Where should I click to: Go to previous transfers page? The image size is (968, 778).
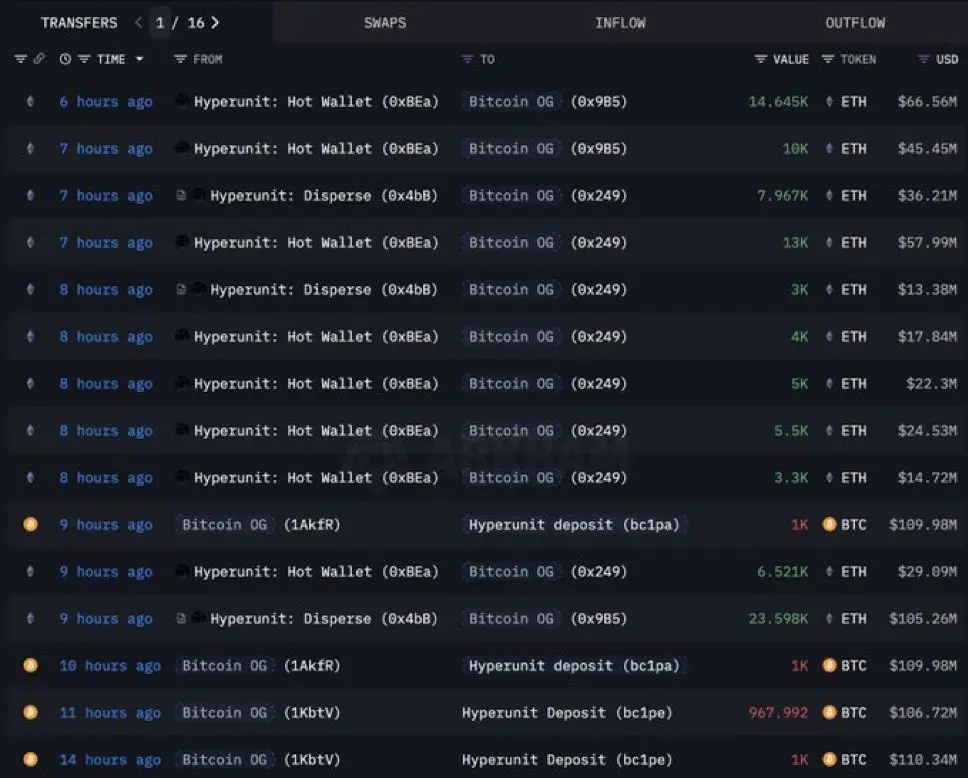138,23
